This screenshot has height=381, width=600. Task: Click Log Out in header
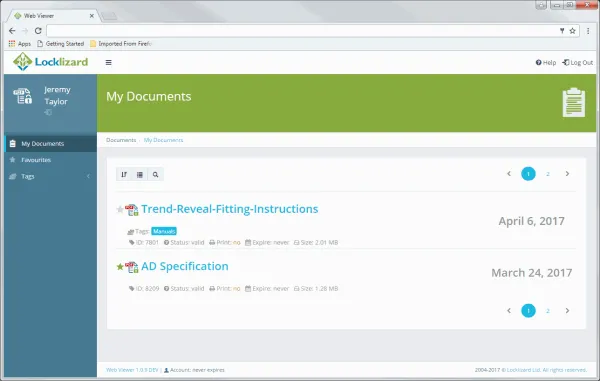pyautogui.click(x=577, y=62)
